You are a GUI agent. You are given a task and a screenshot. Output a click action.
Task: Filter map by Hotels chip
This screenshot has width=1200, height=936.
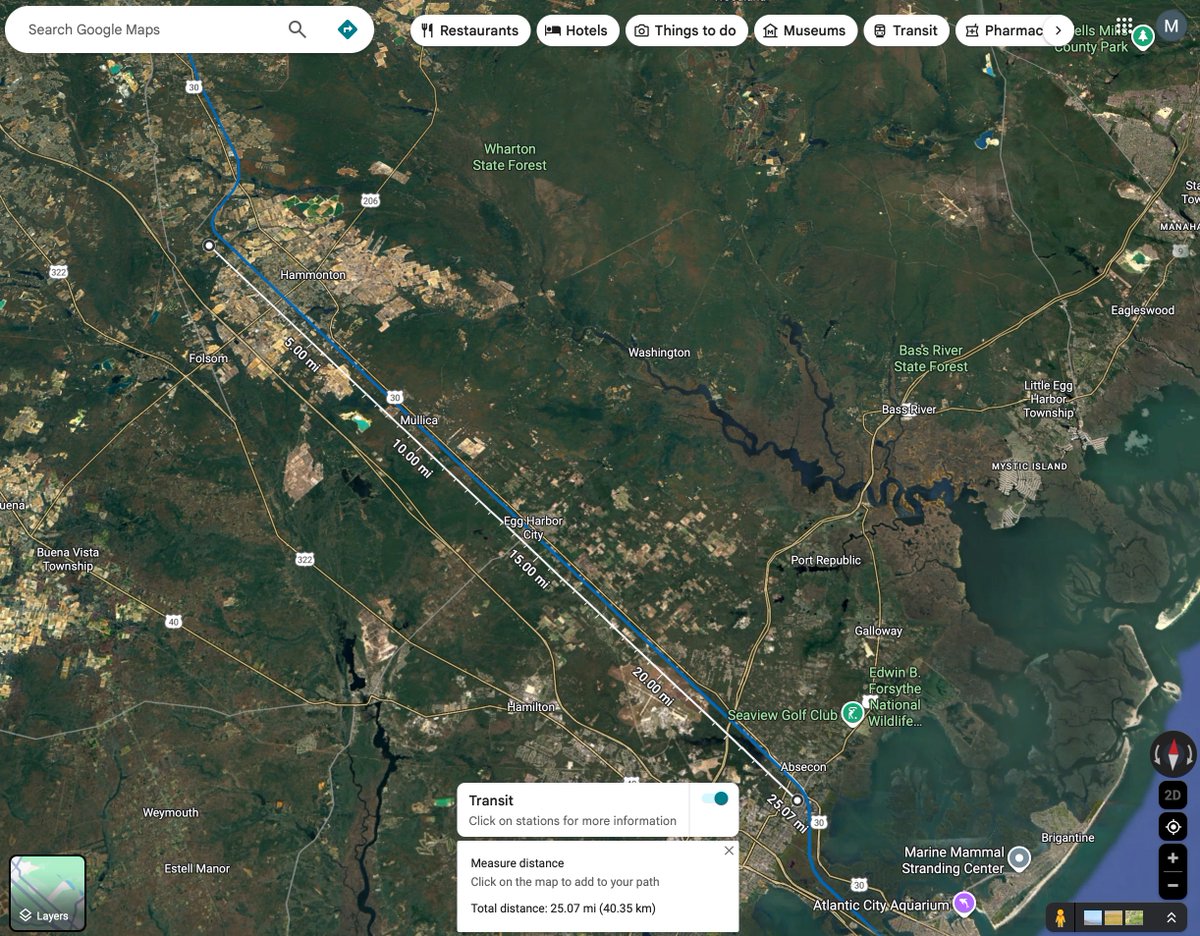point(577,30)
